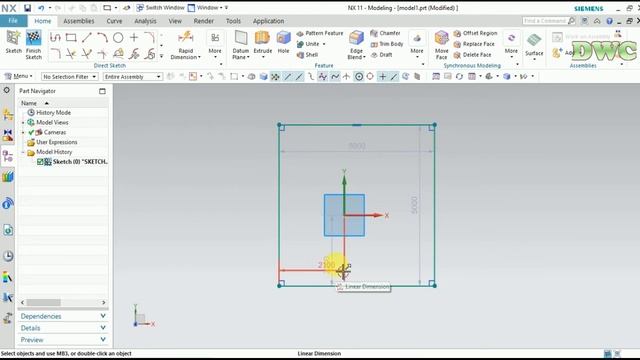The image size is (640, 360).
Task: Open the Part Navigator sidebar tab
Action: point(8,156)
